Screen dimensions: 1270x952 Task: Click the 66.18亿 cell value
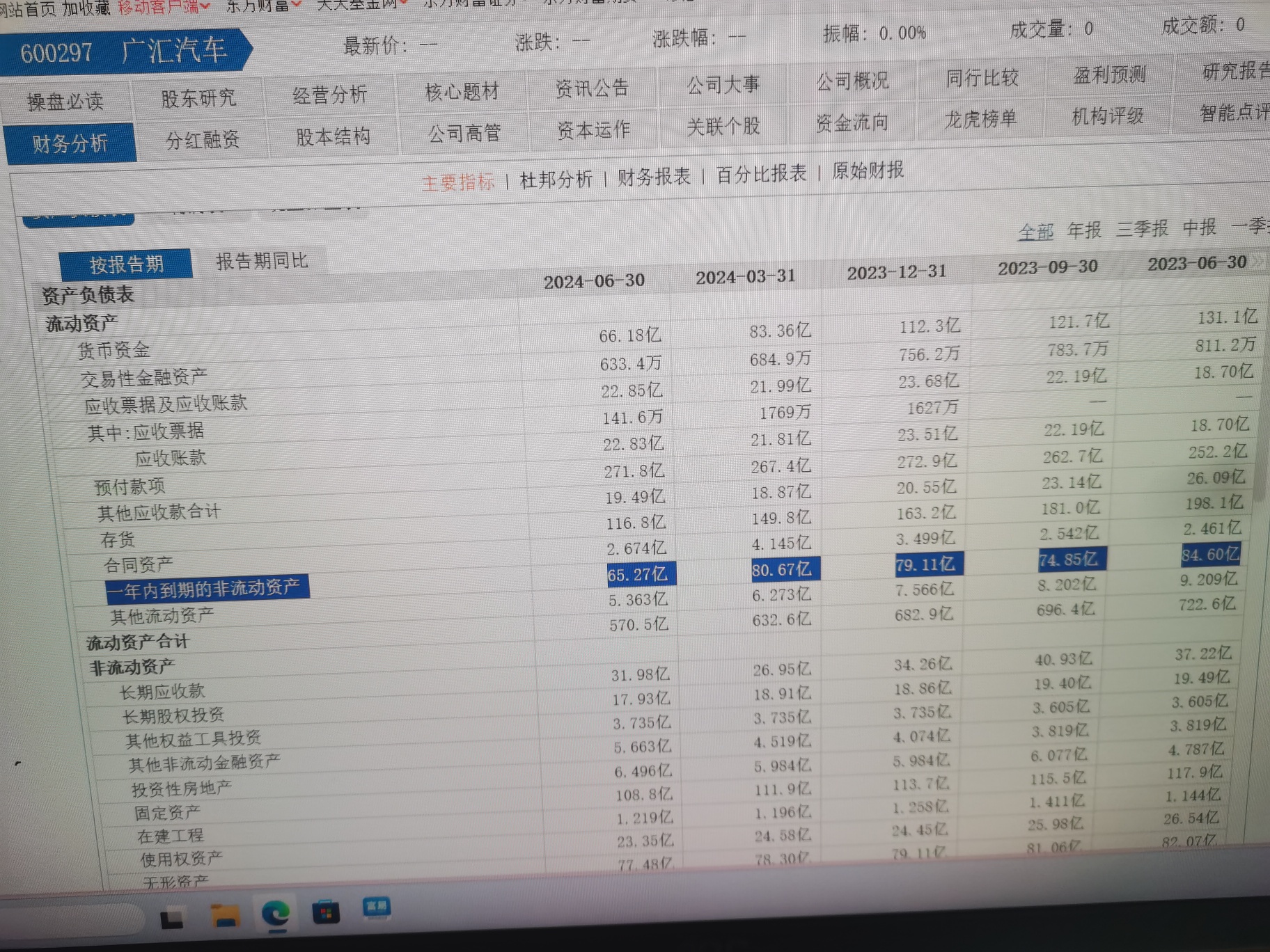coord(630,335)
